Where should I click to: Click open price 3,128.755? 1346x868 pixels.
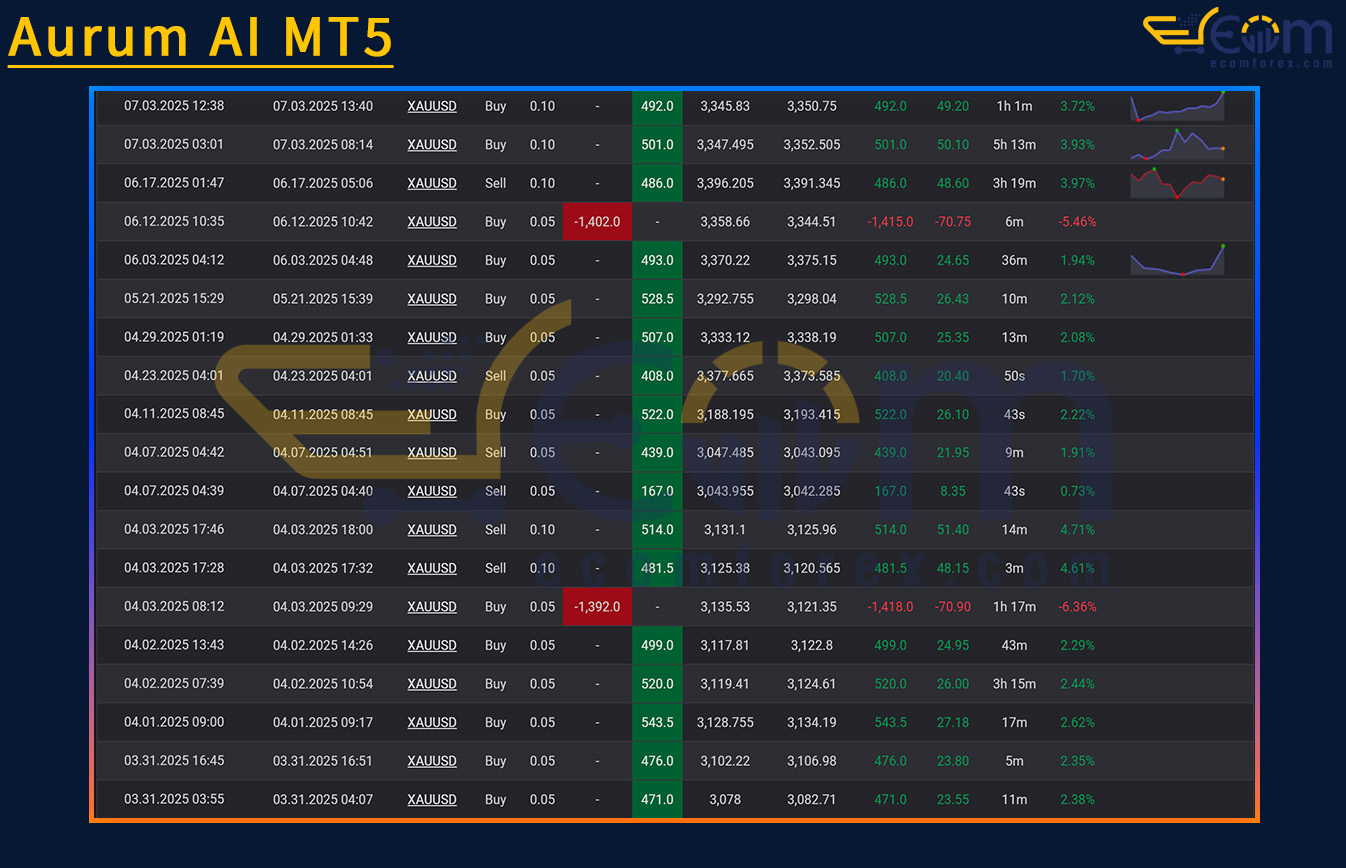[727, 722]
